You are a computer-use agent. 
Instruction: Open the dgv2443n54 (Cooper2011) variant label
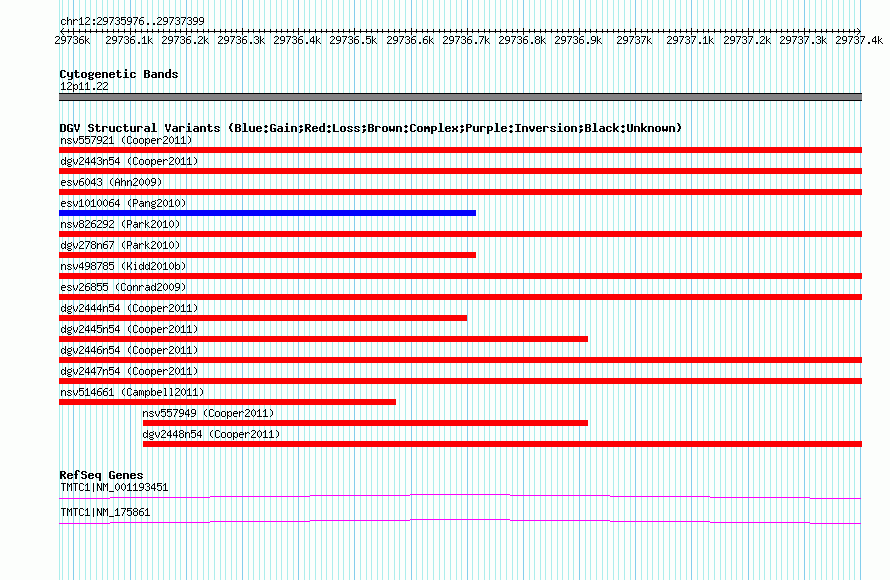click(129, 161)
